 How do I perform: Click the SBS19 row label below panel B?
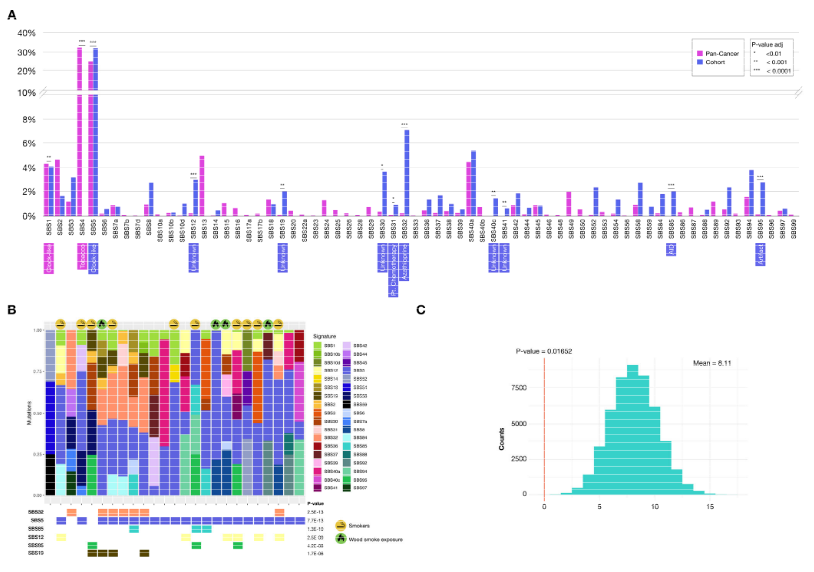click(x=36, y=554)
